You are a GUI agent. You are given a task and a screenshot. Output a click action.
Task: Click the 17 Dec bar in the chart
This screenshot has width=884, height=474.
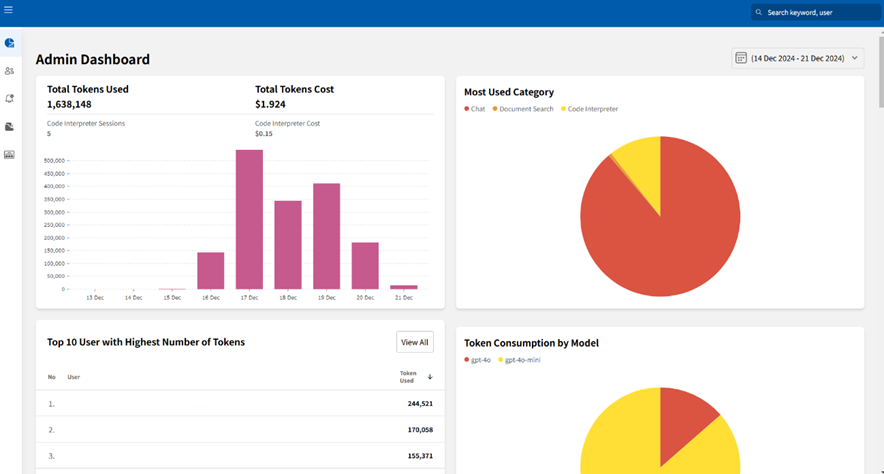(249, 219)
